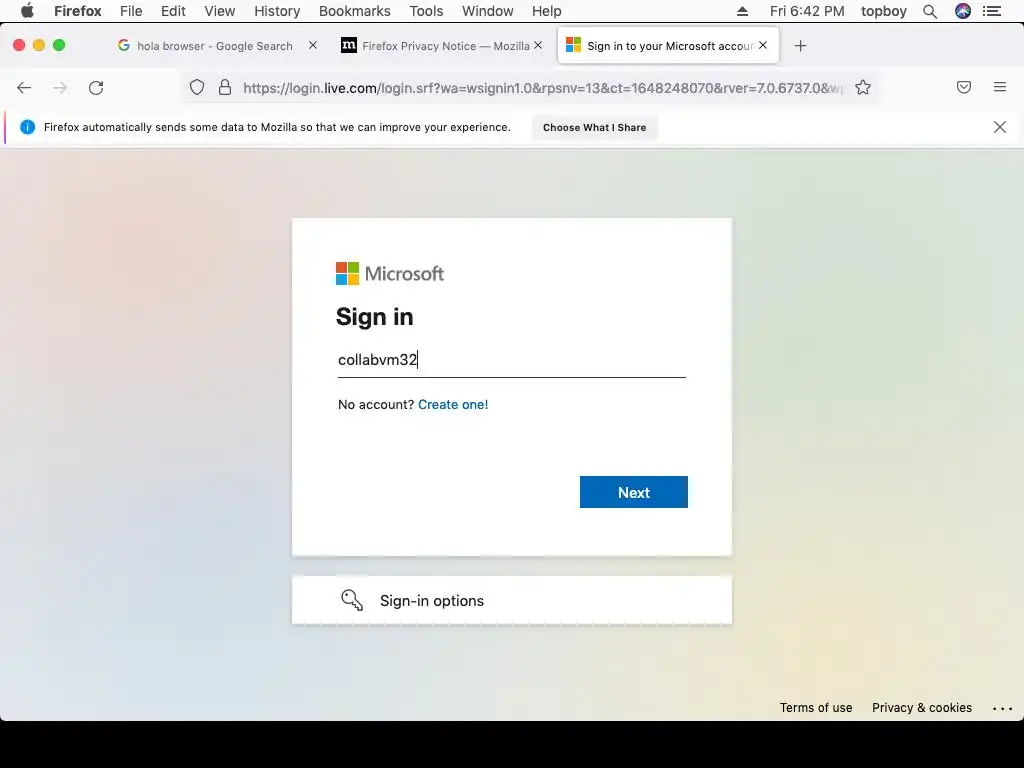Close the Firefox Privacy Notice tab
This screenshot has width=1024, height=768.
point(538,45)
